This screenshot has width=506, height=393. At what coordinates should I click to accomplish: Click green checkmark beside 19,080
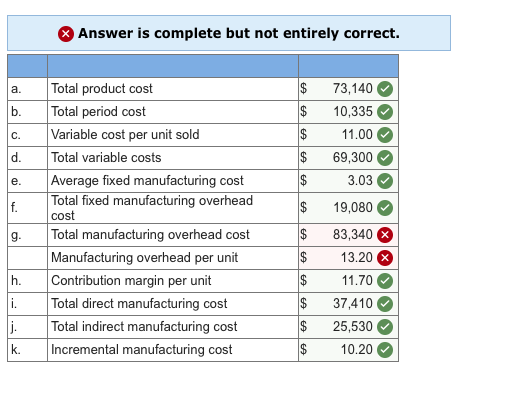(x=385, y=208)
